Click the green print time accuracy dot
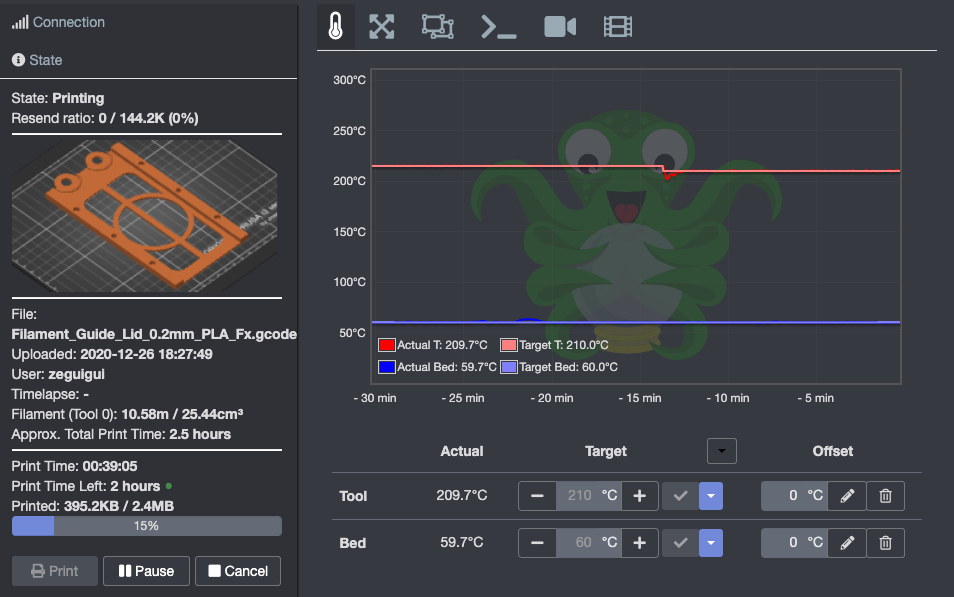This screenshot has width=954, height=597. 169,486
